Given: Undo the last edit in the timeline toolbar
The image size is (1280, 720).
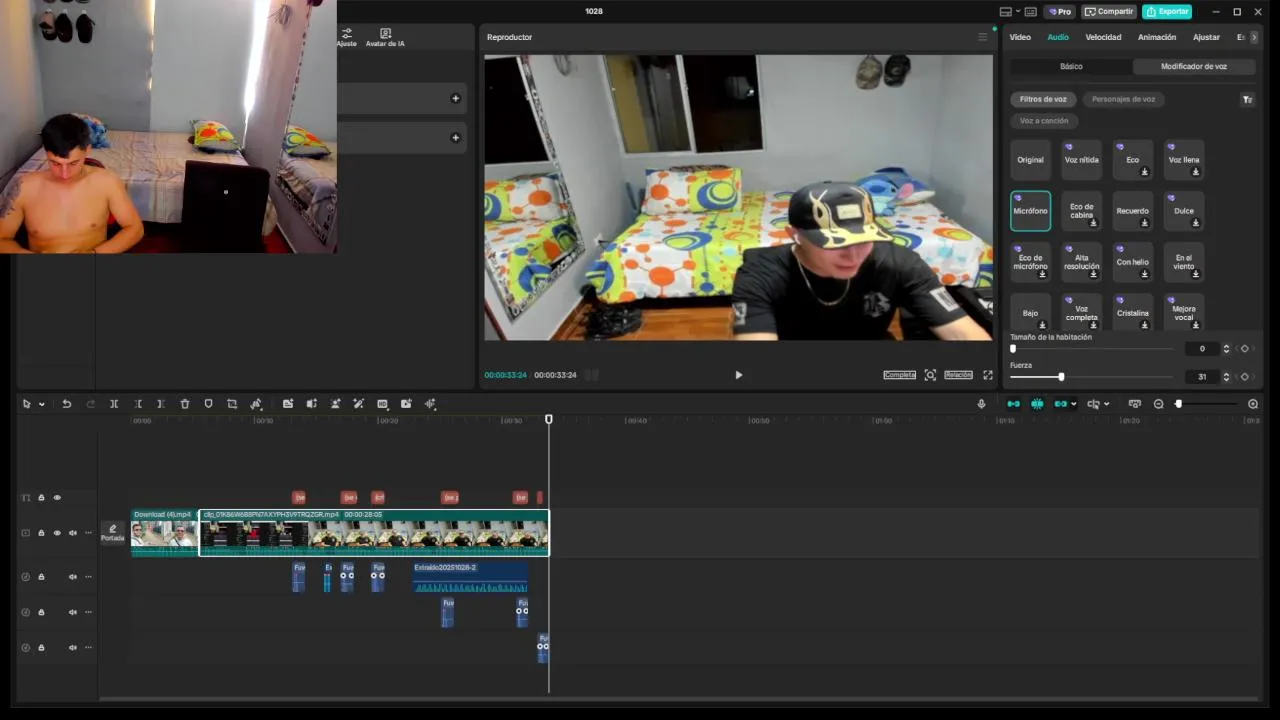Looking at the screenshot, I should click(x=67, y=404).
